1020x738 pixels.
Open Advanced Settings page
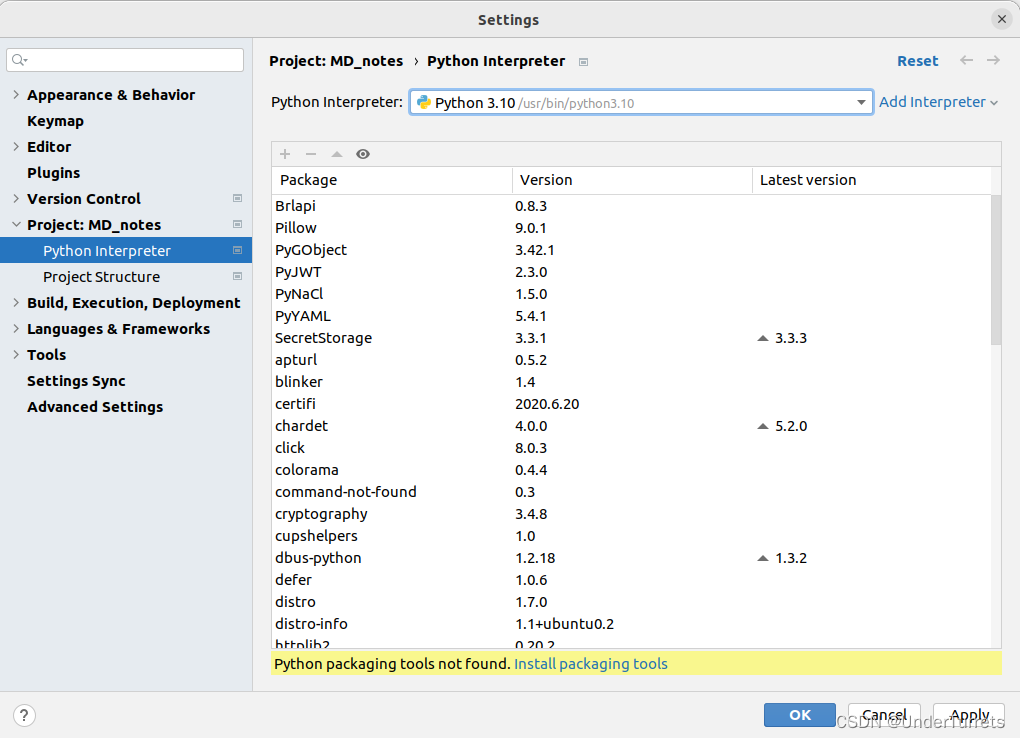(95, 407)
